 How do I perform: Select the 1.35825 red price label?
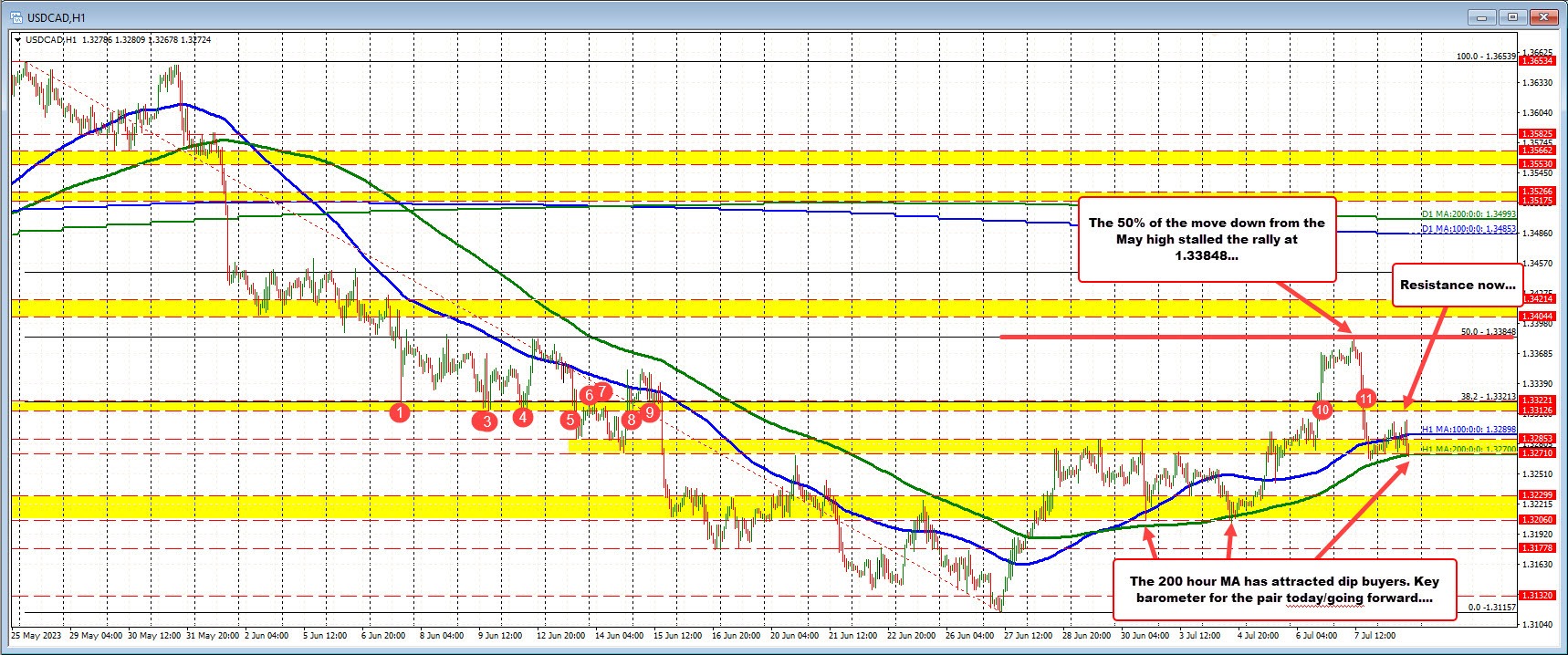[x=1537, y=134]
